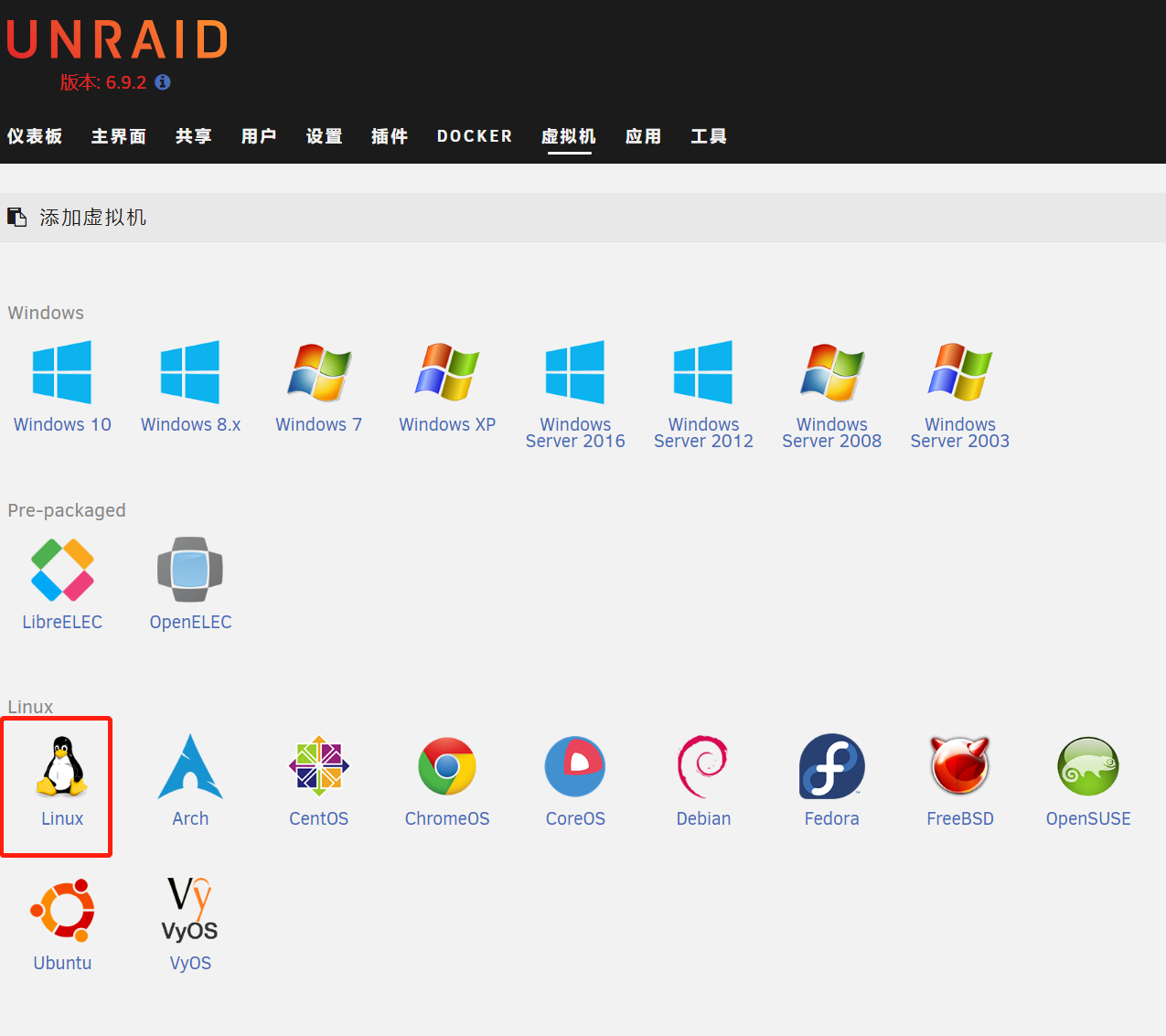Select the FreeBSD daemon icon

[x=960, y=766]
